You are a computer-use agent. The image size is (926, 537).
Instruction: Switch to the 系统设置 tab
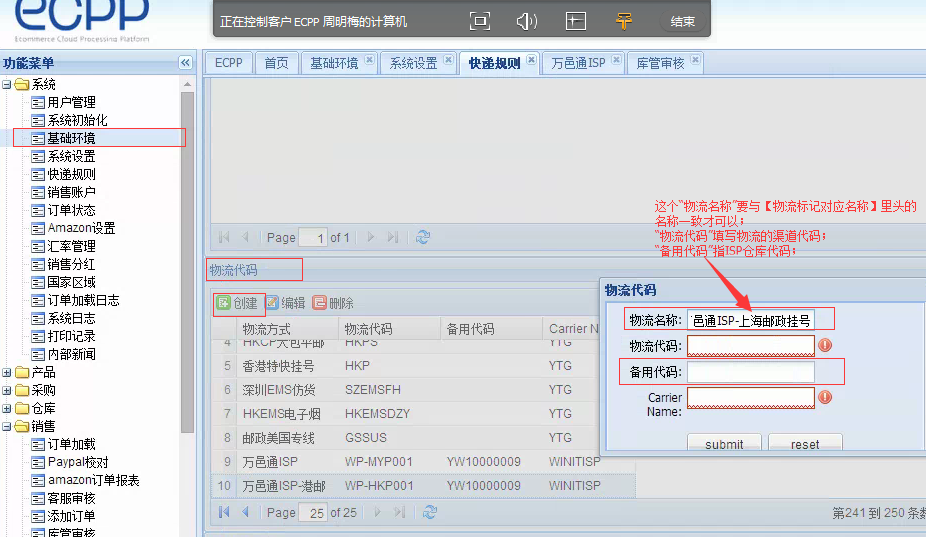coord(413,63)
